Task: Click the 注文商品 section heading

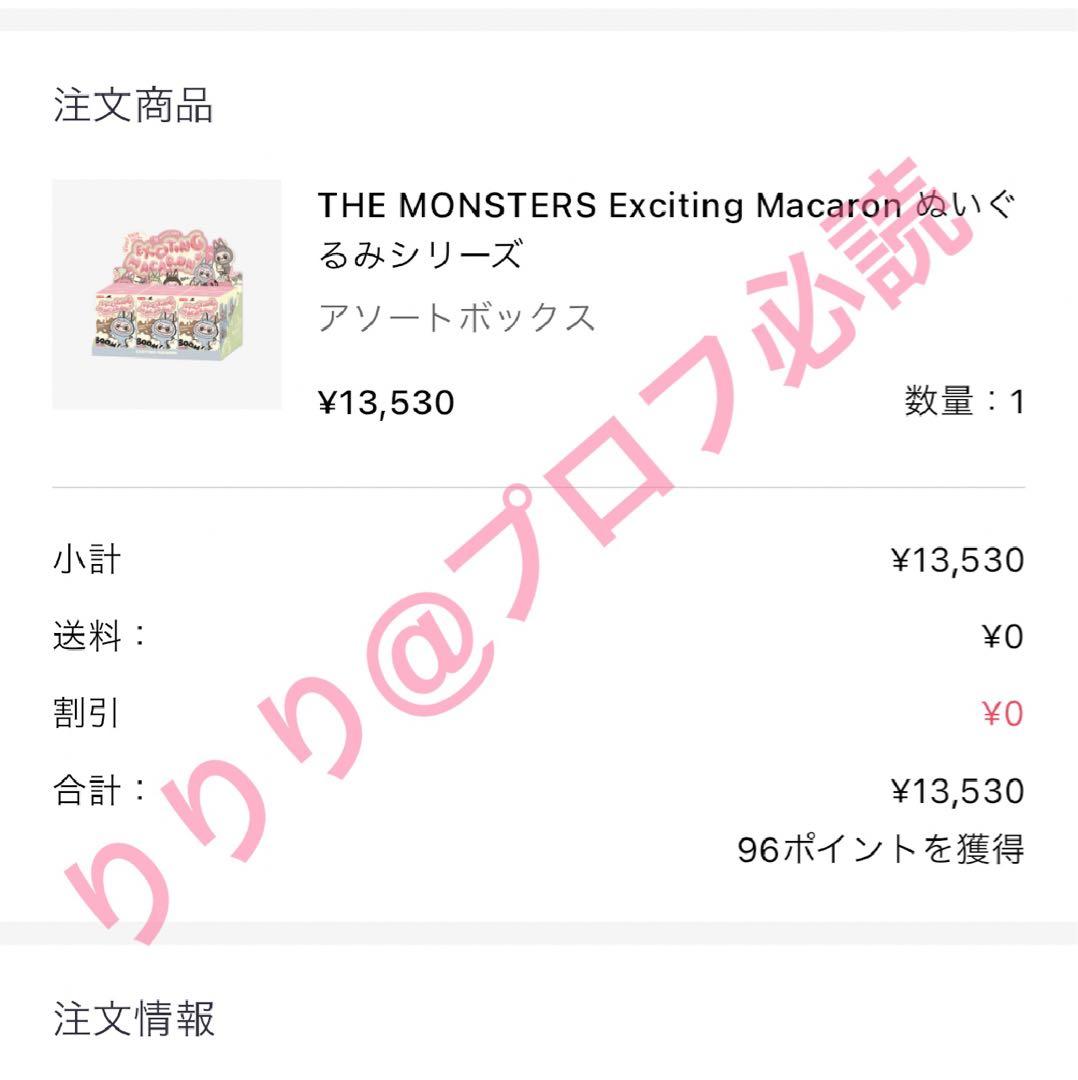Action: 133,105
